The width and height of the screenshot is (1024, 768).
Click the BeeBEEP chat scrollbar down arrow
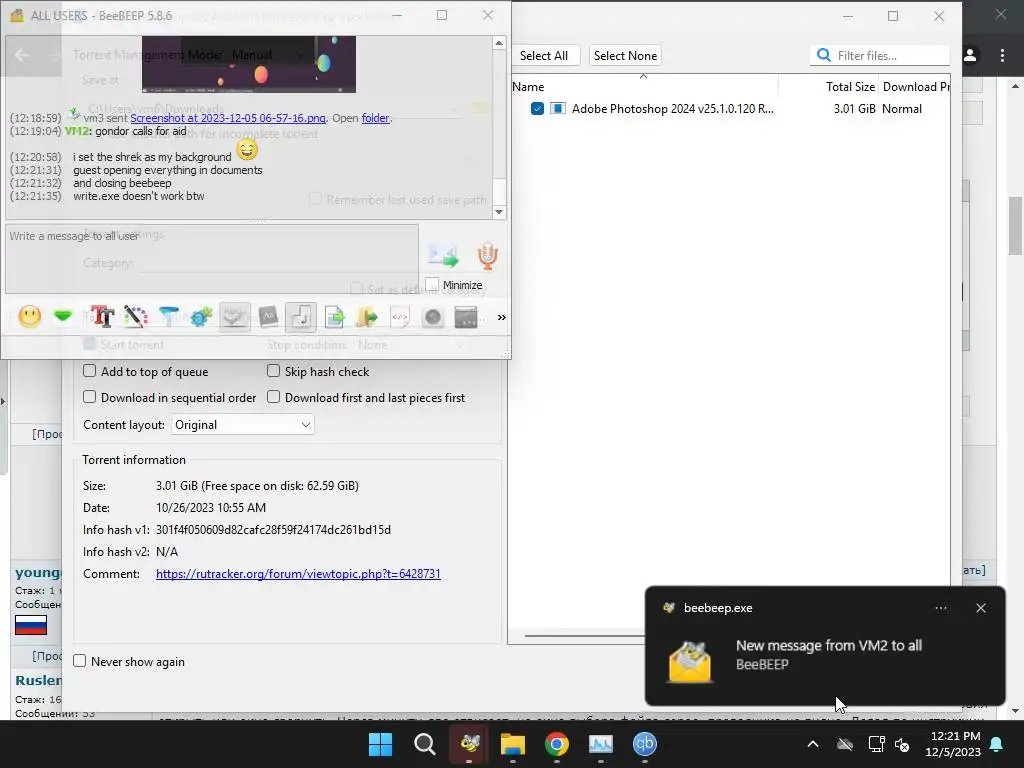click(499, 212)
